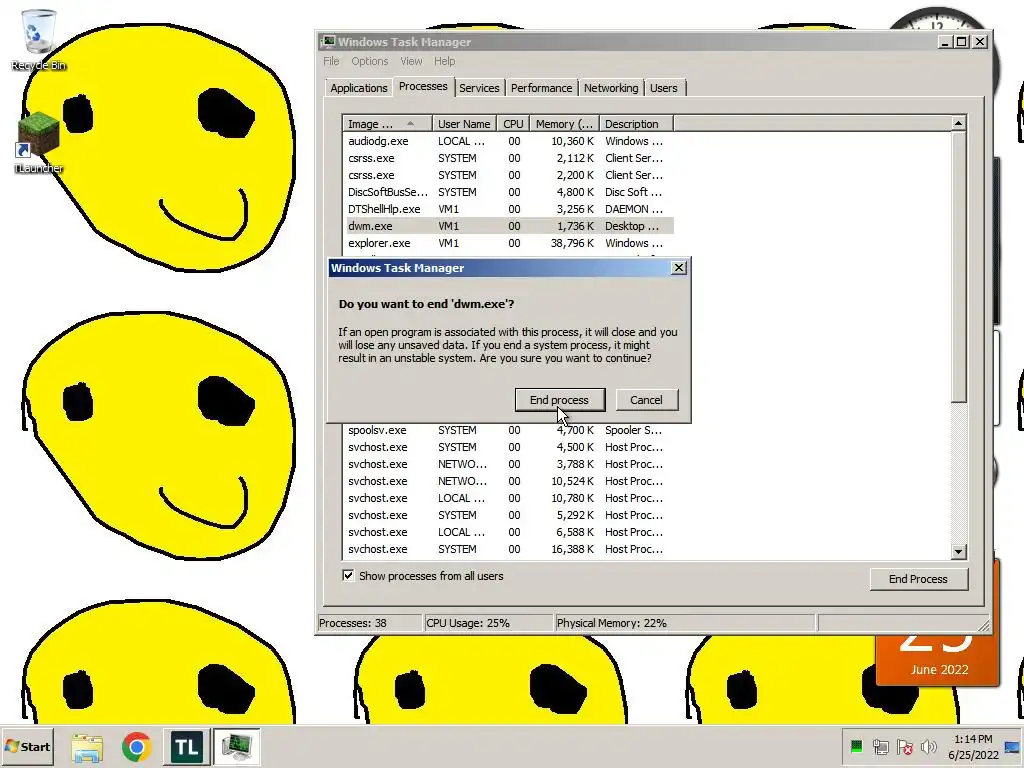This screenshot has height=768, width=1024.
Task: Click Cancel in the dwm.exe dialog
Action: click(x=646, y=400)
